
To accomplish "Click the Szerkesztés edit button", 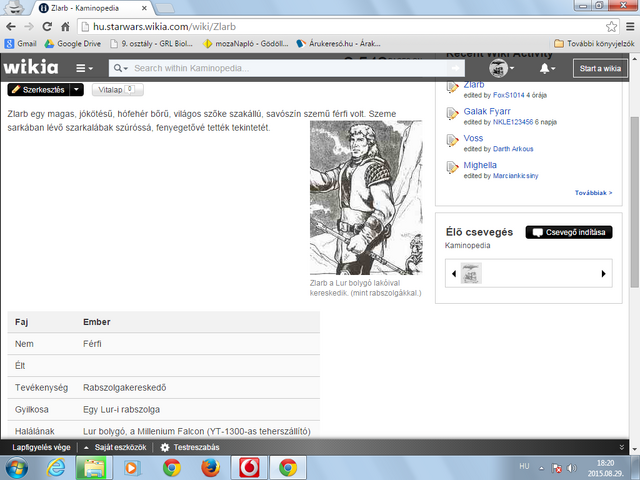I will (38, 90).
